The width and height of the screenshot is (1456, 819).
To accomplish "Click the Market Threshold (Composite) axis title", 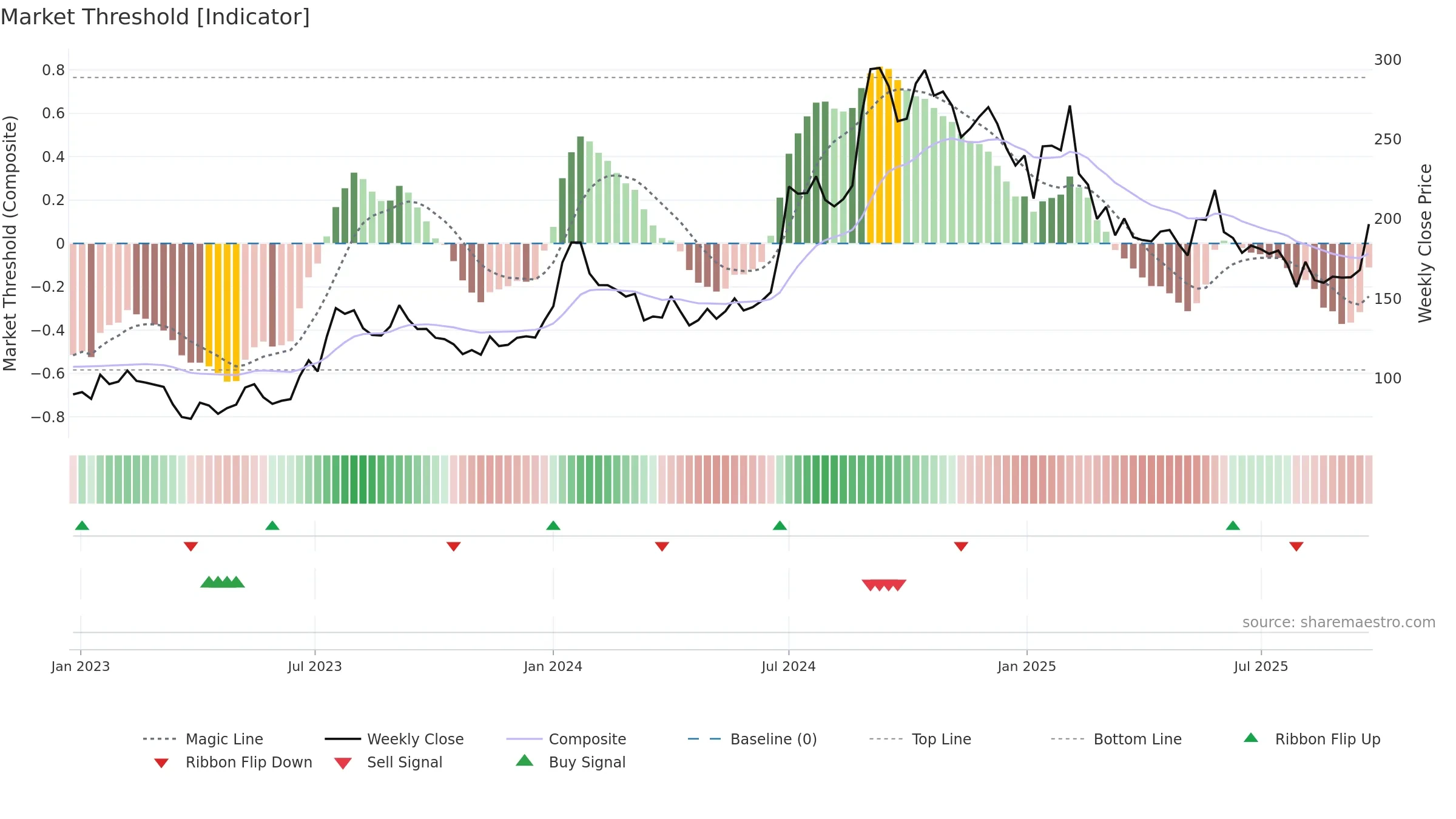I will tap(10, 243).
